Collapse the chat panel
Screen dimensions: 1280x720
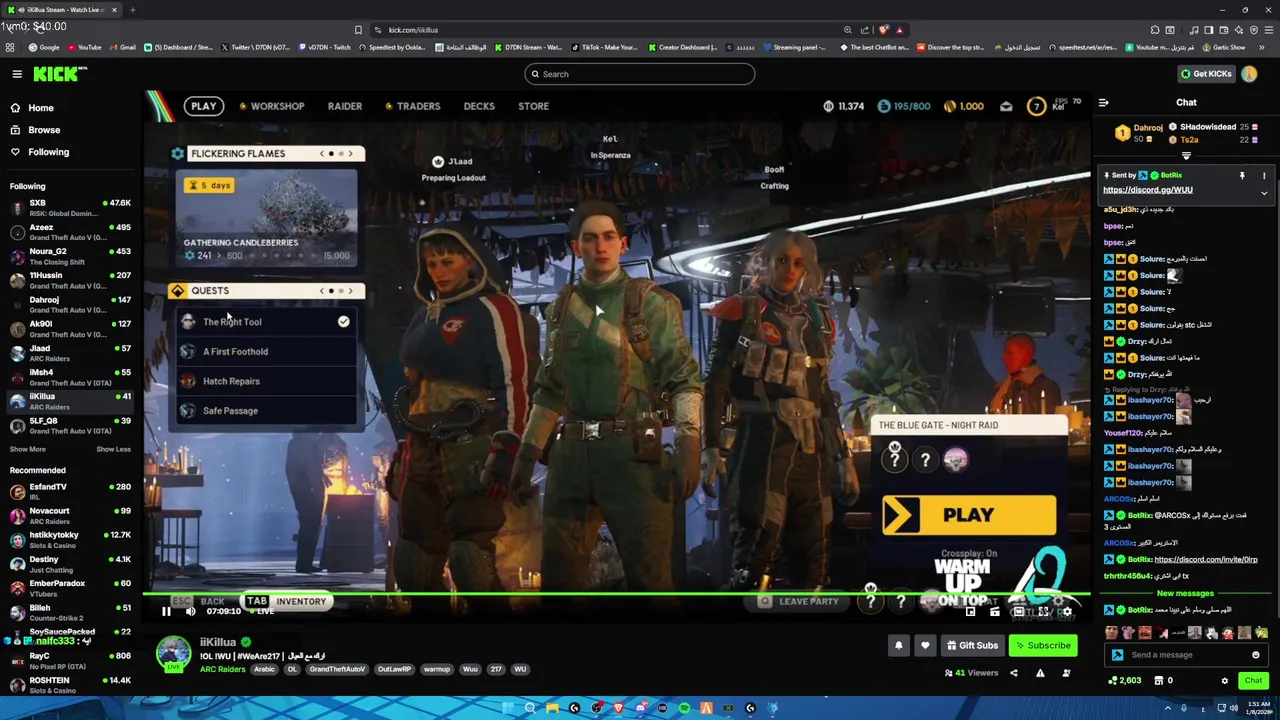coord(1103,102)
